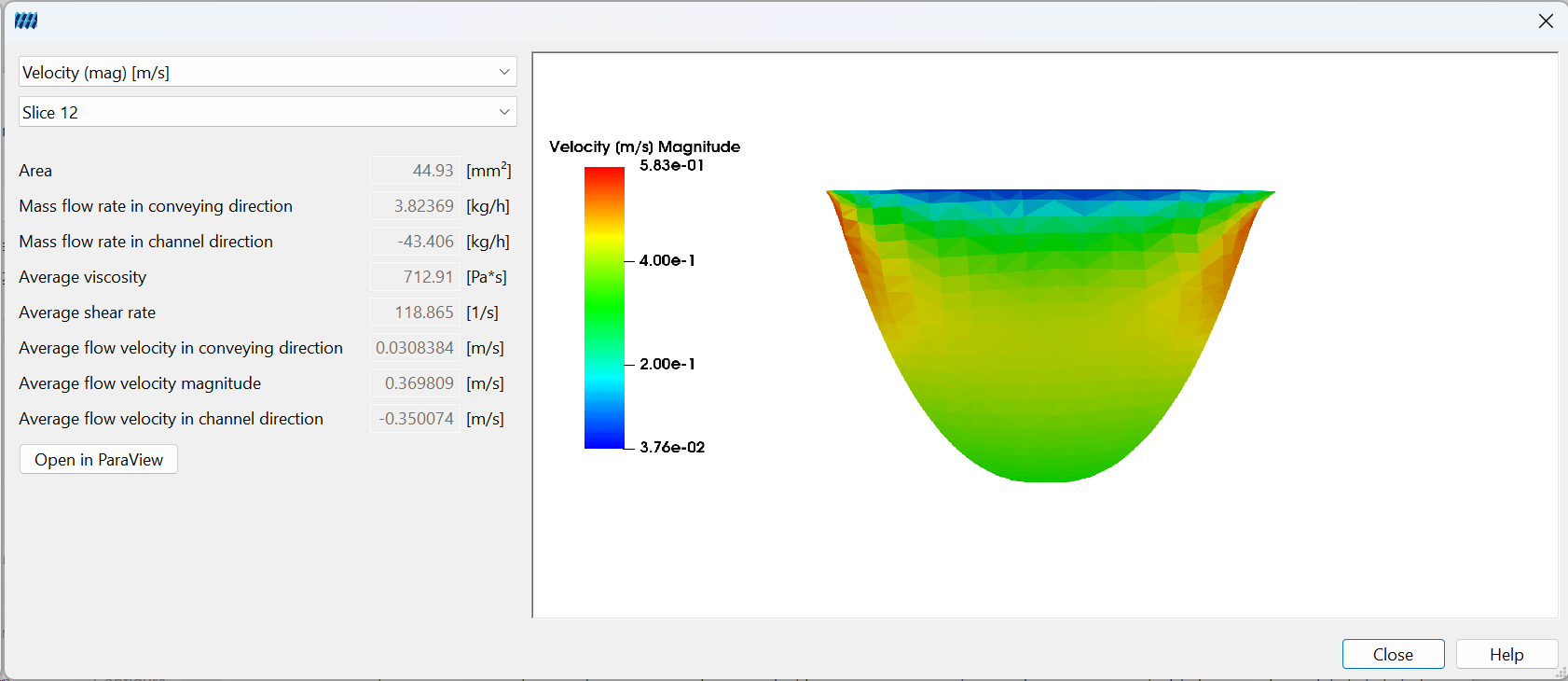The image size is (1568, 681).
Task: Click the Area label
Action: click(x=35, y=171)
